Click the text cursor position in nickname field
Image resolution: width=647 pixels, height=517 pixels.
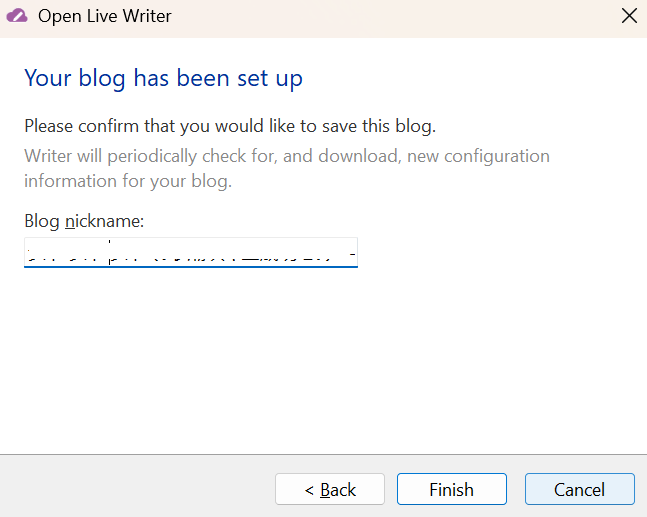click(109, 251)
